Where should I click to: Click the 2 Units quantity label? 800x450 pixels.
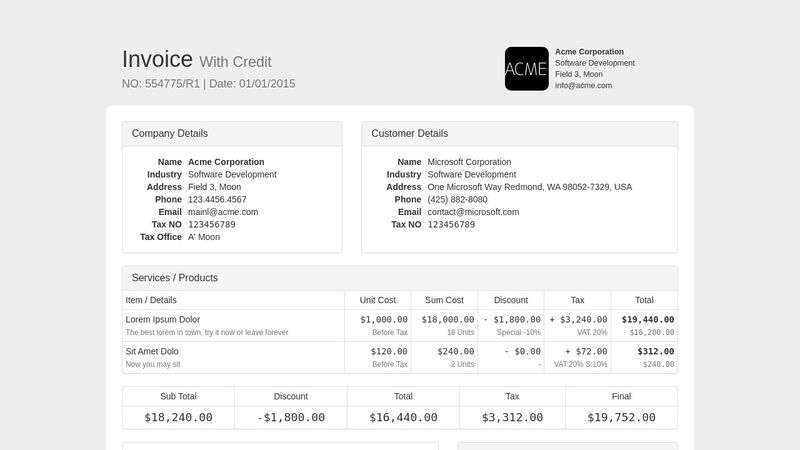(x=462, y=364)
